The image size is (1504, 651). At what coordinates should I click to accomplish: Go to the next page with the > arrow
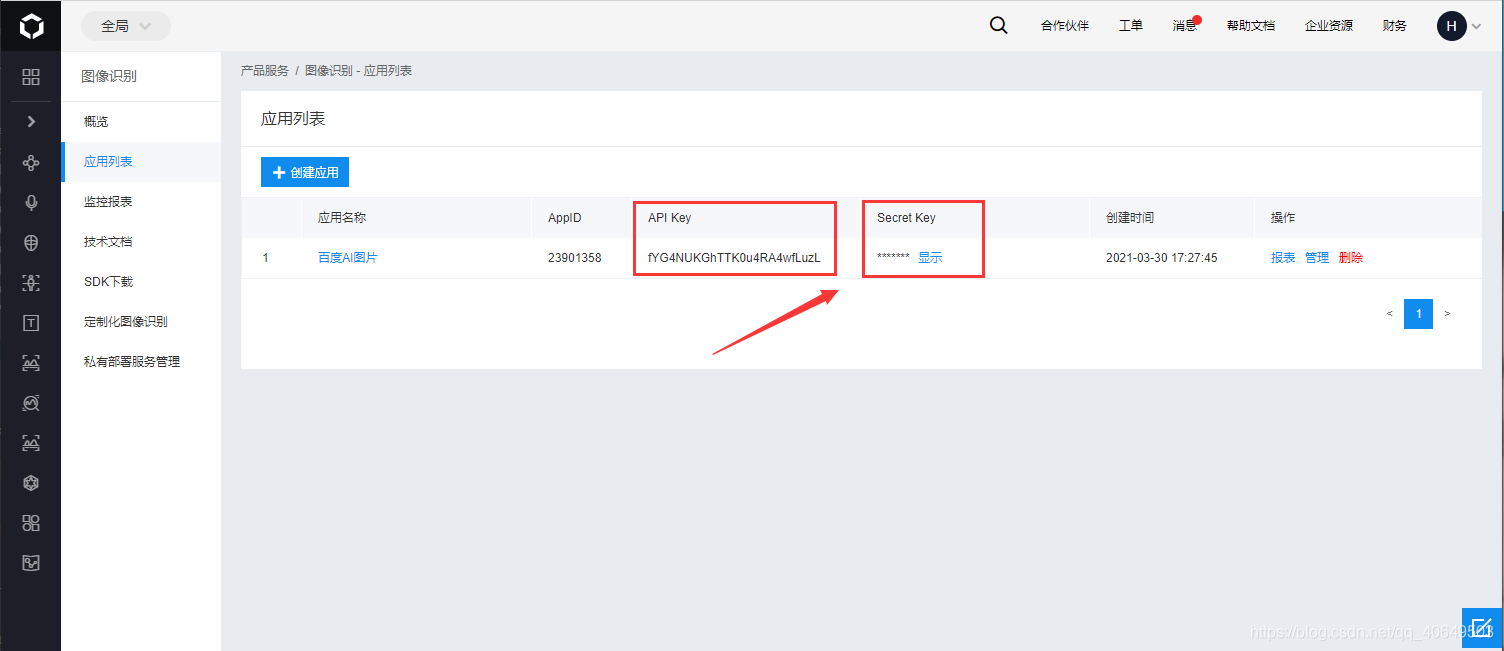(1447, 314)
